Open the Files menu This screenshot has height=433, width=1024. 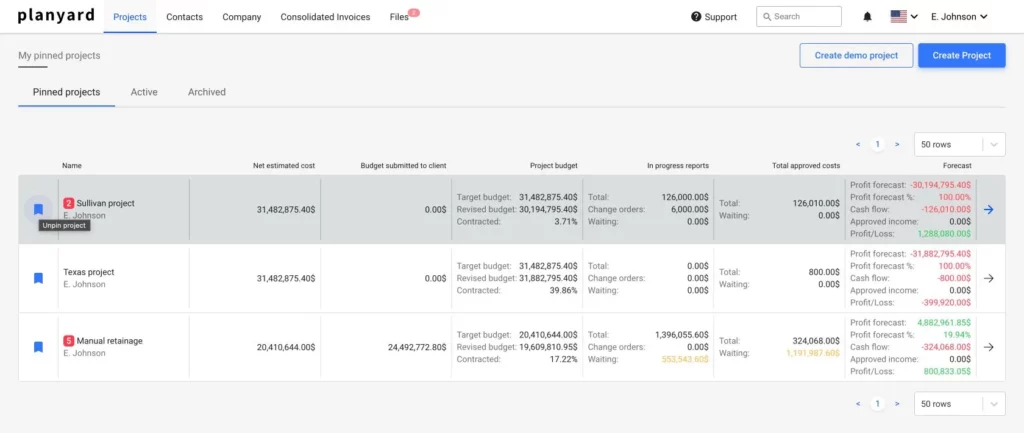[x=399, y=18]
